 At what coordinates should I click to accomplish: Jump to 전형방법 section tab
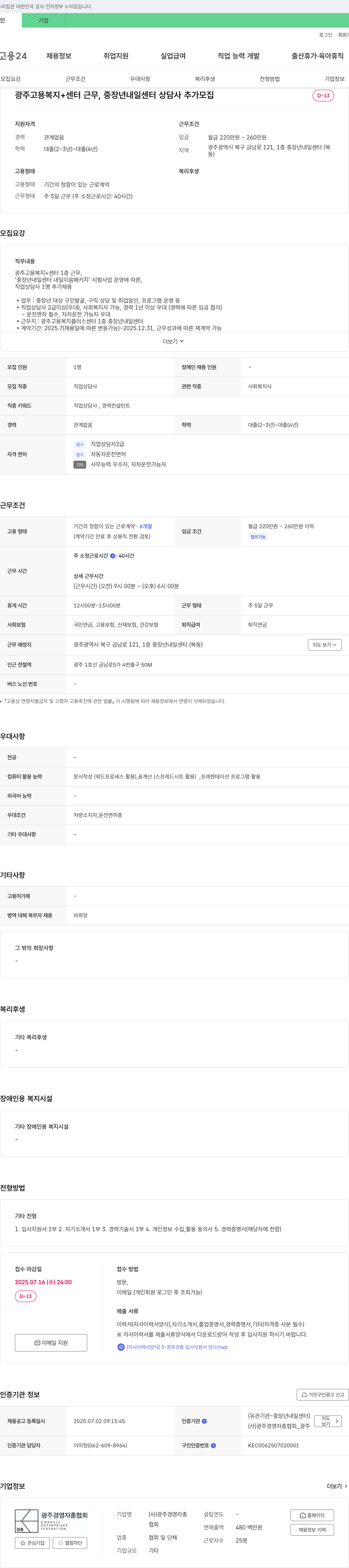point(270,79)
